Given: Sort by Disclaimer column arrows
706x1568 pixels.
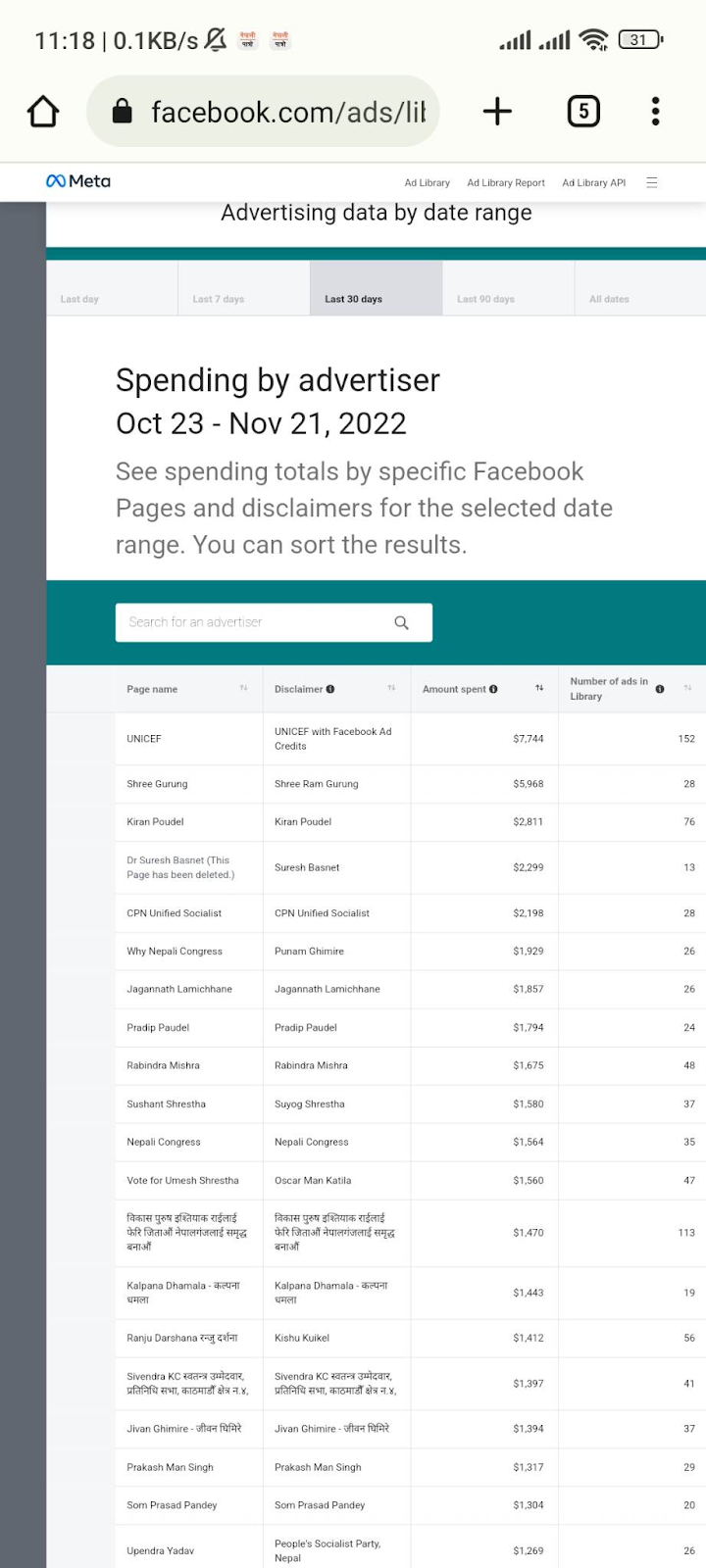Looking at the screenshot, I should [x=391, y=688].
